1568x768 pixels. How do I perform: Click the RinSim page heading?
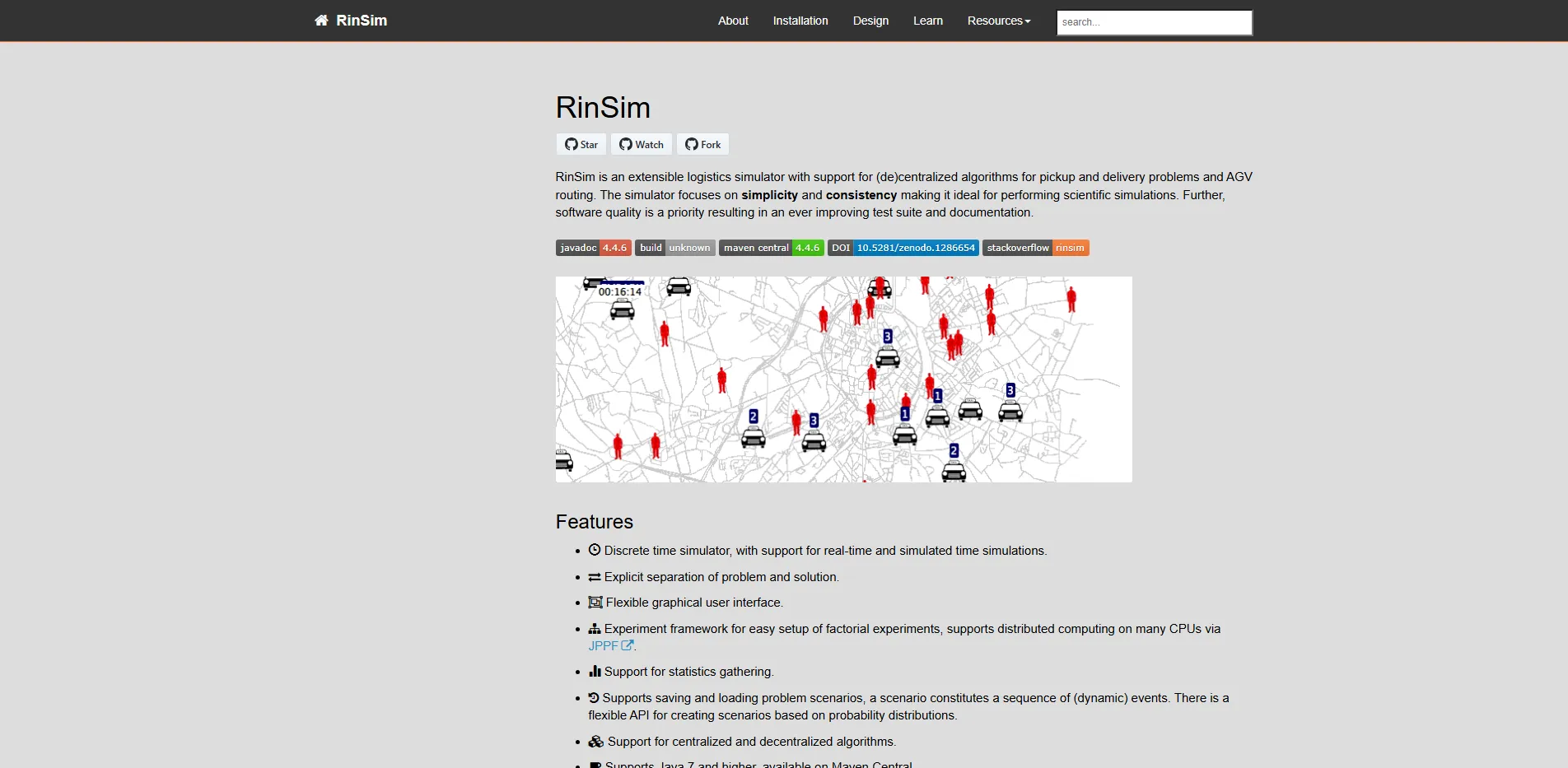(603, 108)
